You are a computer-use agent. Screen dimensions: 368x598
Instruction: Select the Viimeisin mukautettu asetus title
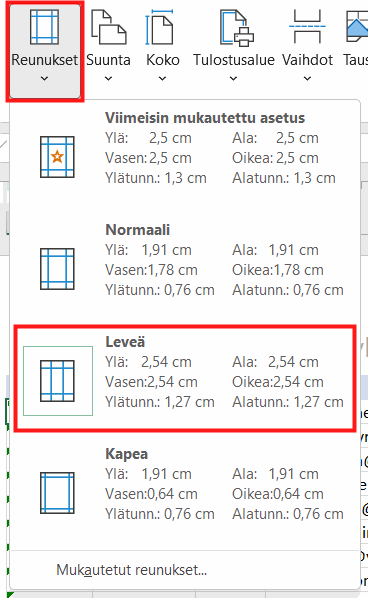[205, 118]
